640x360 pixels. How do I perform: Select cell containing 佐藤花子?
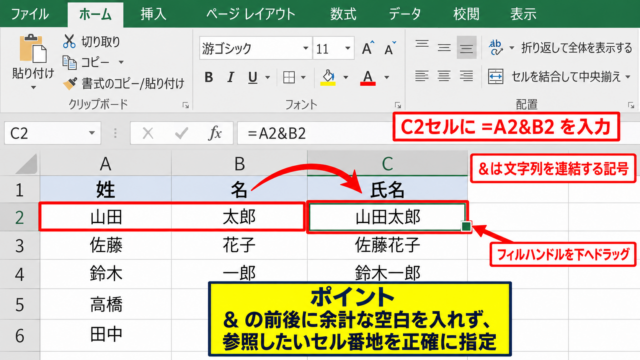(x=387, y=246)
